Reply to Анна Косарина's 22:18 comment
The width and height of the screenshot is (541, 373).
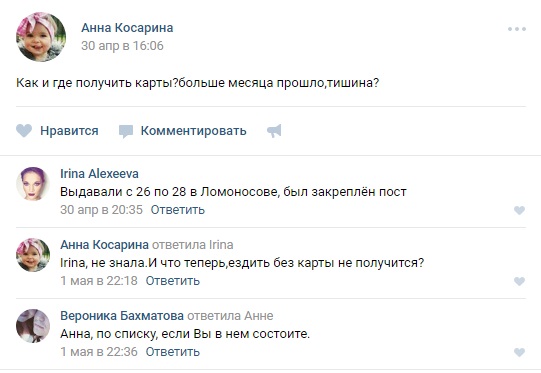pyautogui.click(x=173, y=281)
